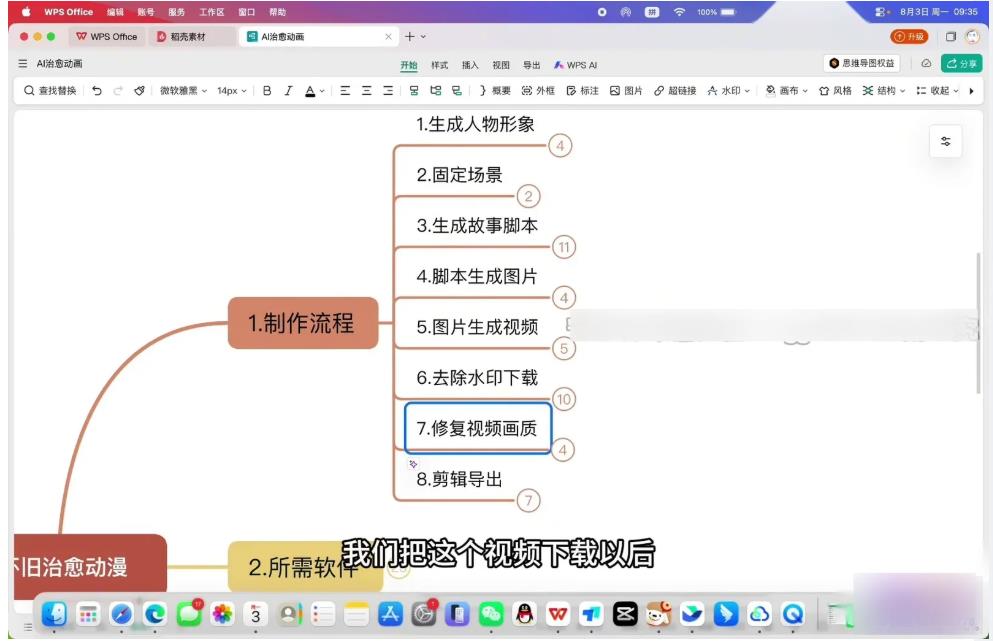993x641 pixels.
Task: Show more toolbar items with right arrow
Action: (971, 91)
